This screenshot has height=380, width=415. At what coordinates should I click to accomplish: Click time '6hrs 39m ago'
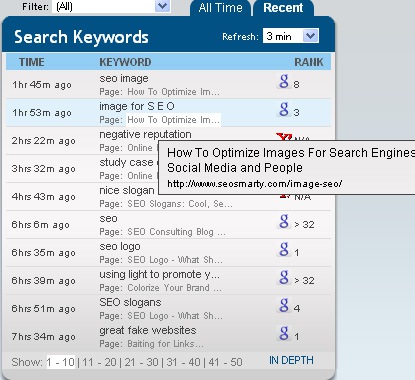(44, 281)
